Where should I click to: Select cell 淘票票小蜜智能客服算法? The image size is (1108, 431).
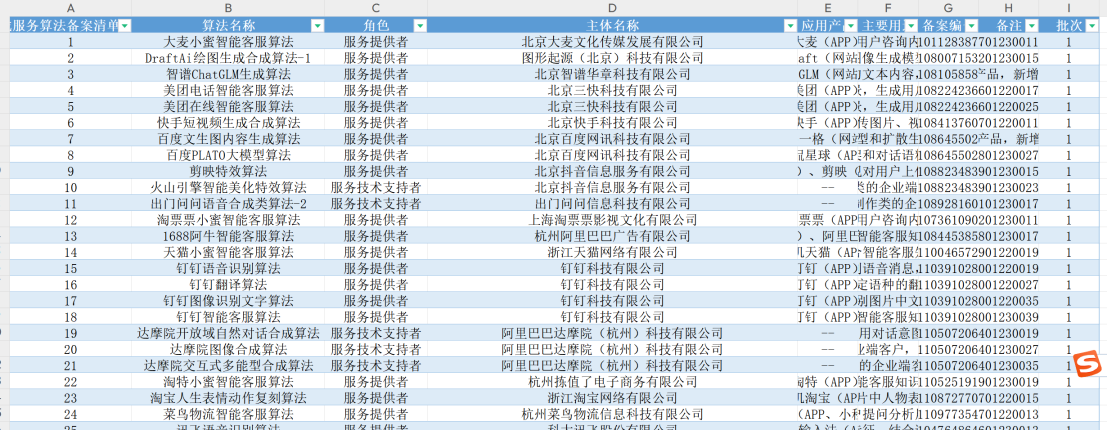pos(228,220)
